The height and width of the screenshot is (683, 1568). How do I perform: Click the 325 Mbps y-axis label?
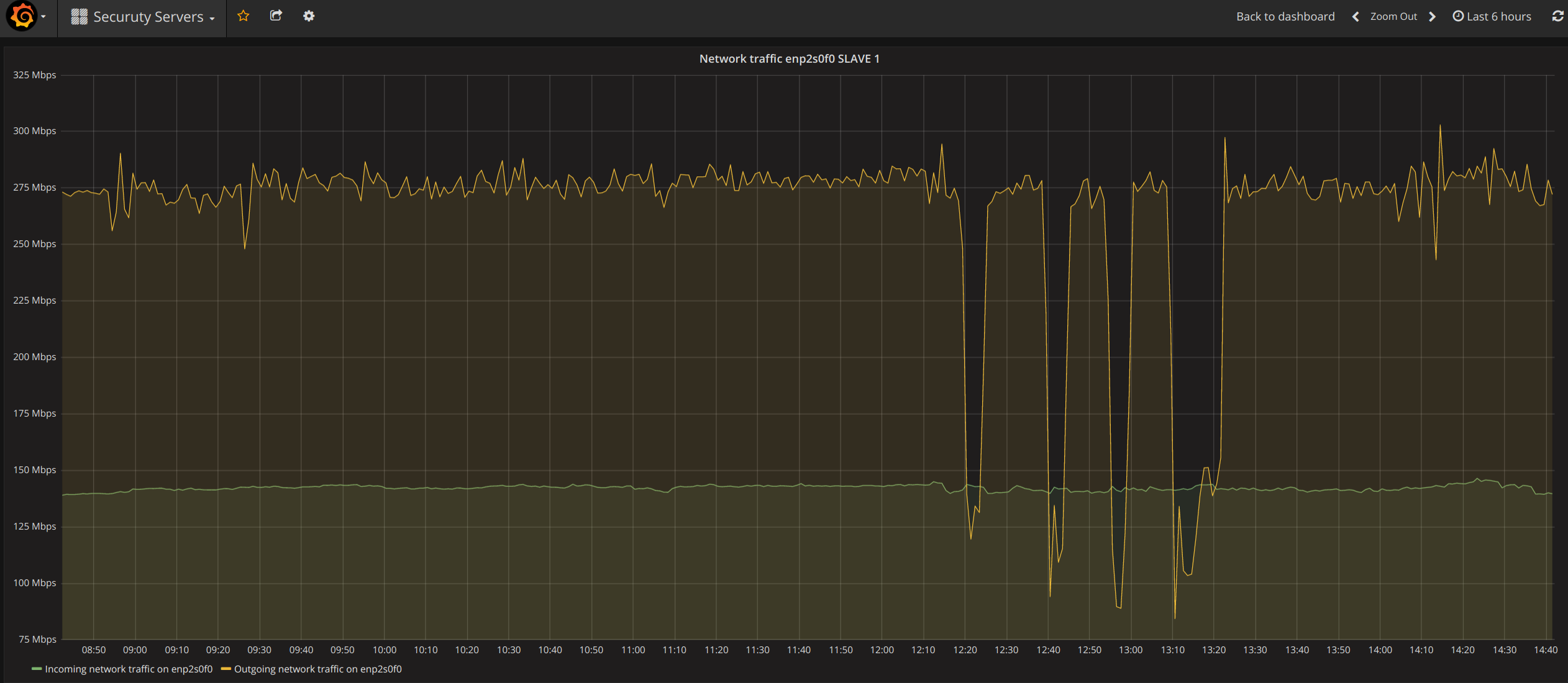pos(34,75)
